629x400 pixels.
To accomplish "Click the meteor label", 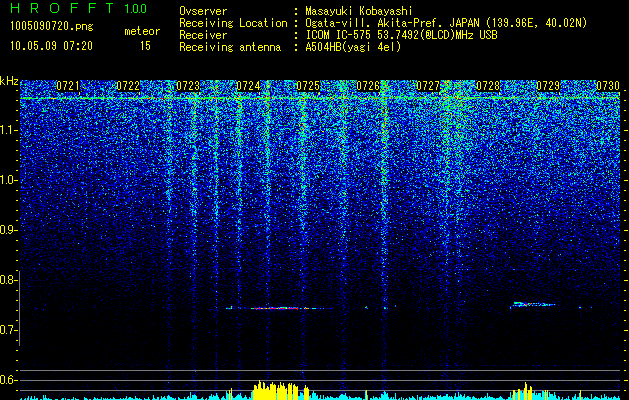I will pyautogui.click(x=142, y=31).
